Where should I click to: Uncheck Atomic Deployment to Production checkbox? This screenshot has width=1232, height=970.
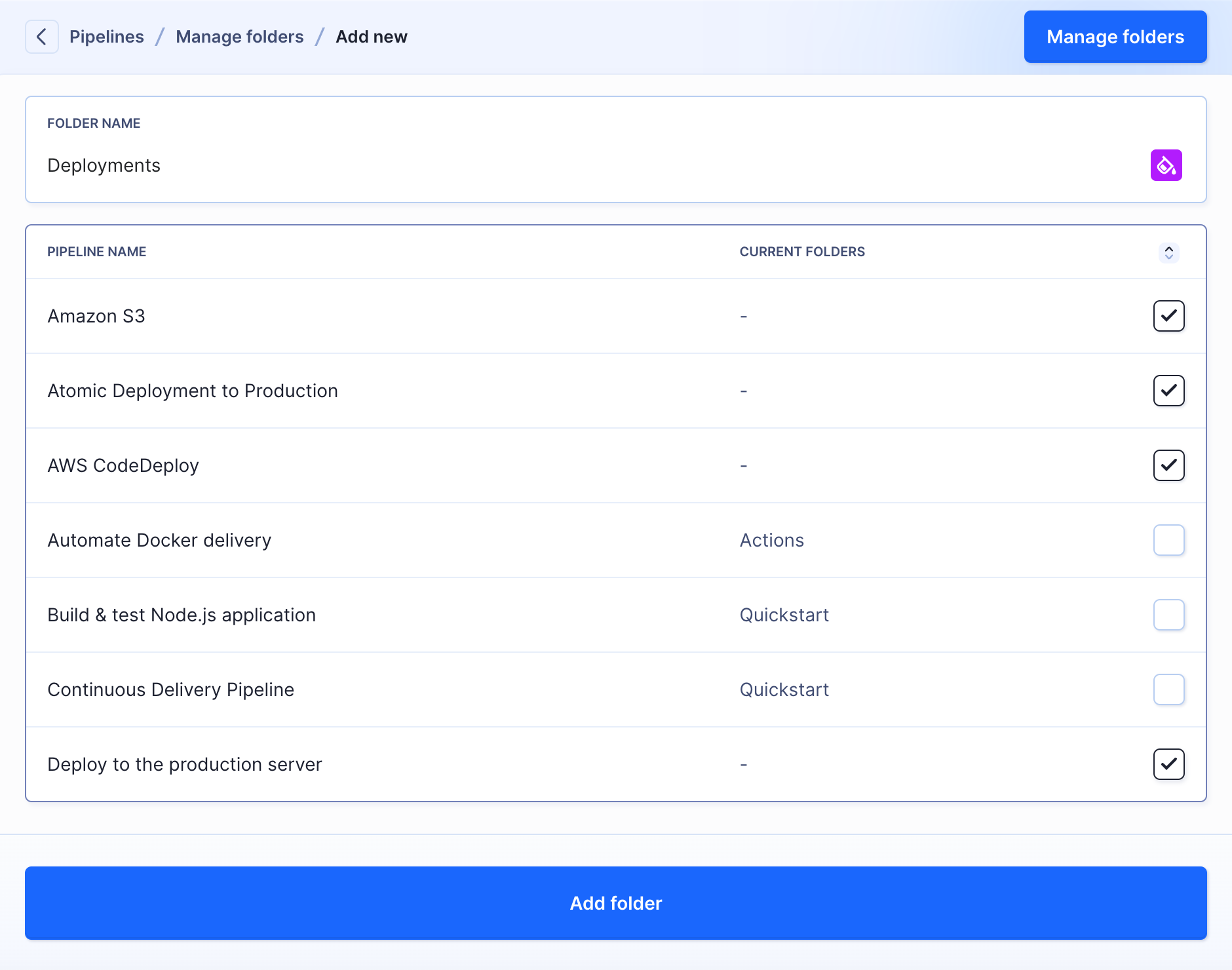tap(1169, 391)
